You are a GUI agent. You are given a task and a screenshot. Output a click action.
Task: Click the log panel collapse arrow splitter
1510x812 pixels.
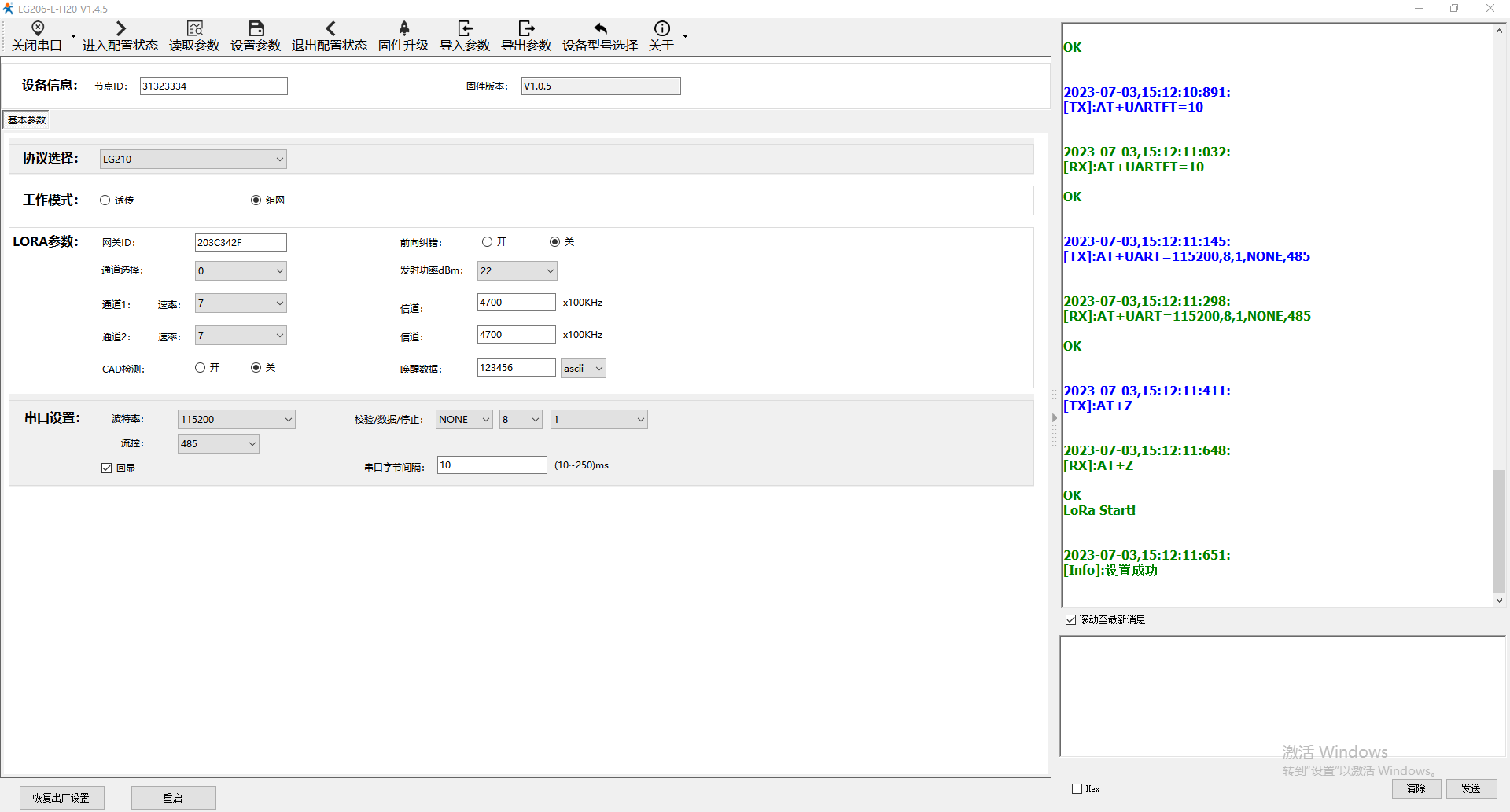click(1055, 418)
